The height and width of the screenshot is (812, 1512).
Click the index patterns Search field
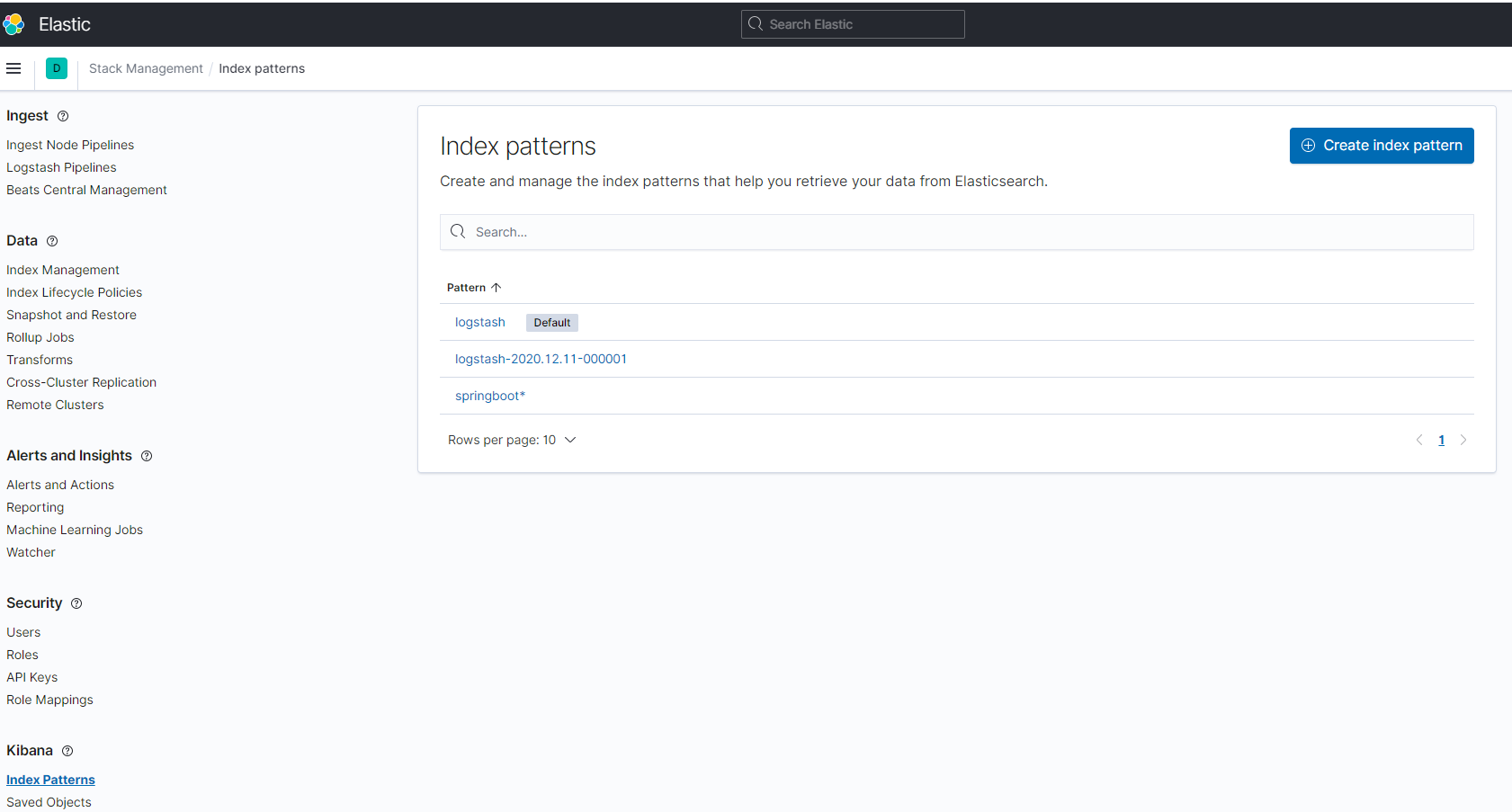pos(957,232)
